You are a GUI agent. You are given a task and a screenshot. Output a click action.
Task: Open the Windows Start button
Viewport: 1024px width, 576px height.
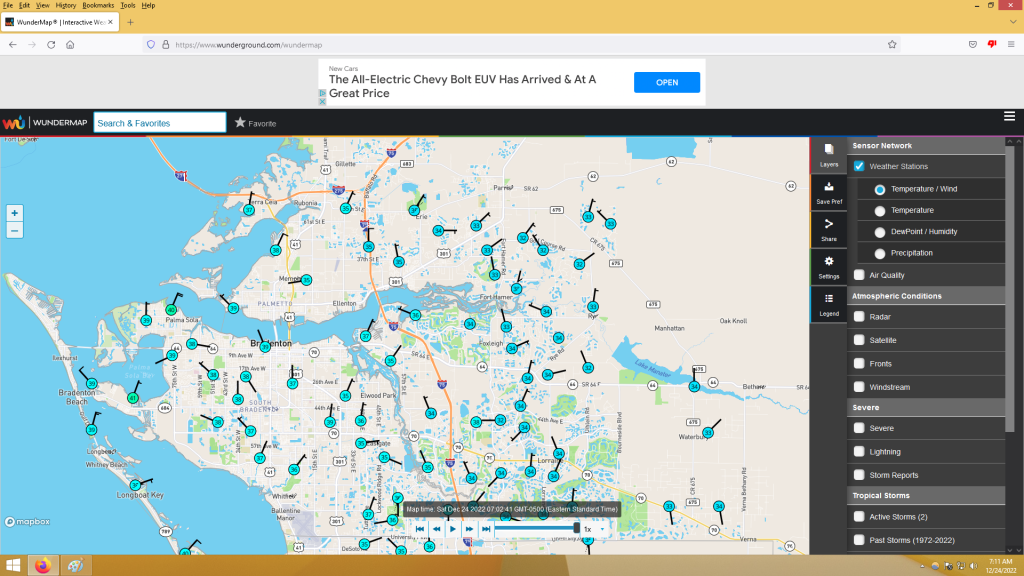tap(13, 566)
